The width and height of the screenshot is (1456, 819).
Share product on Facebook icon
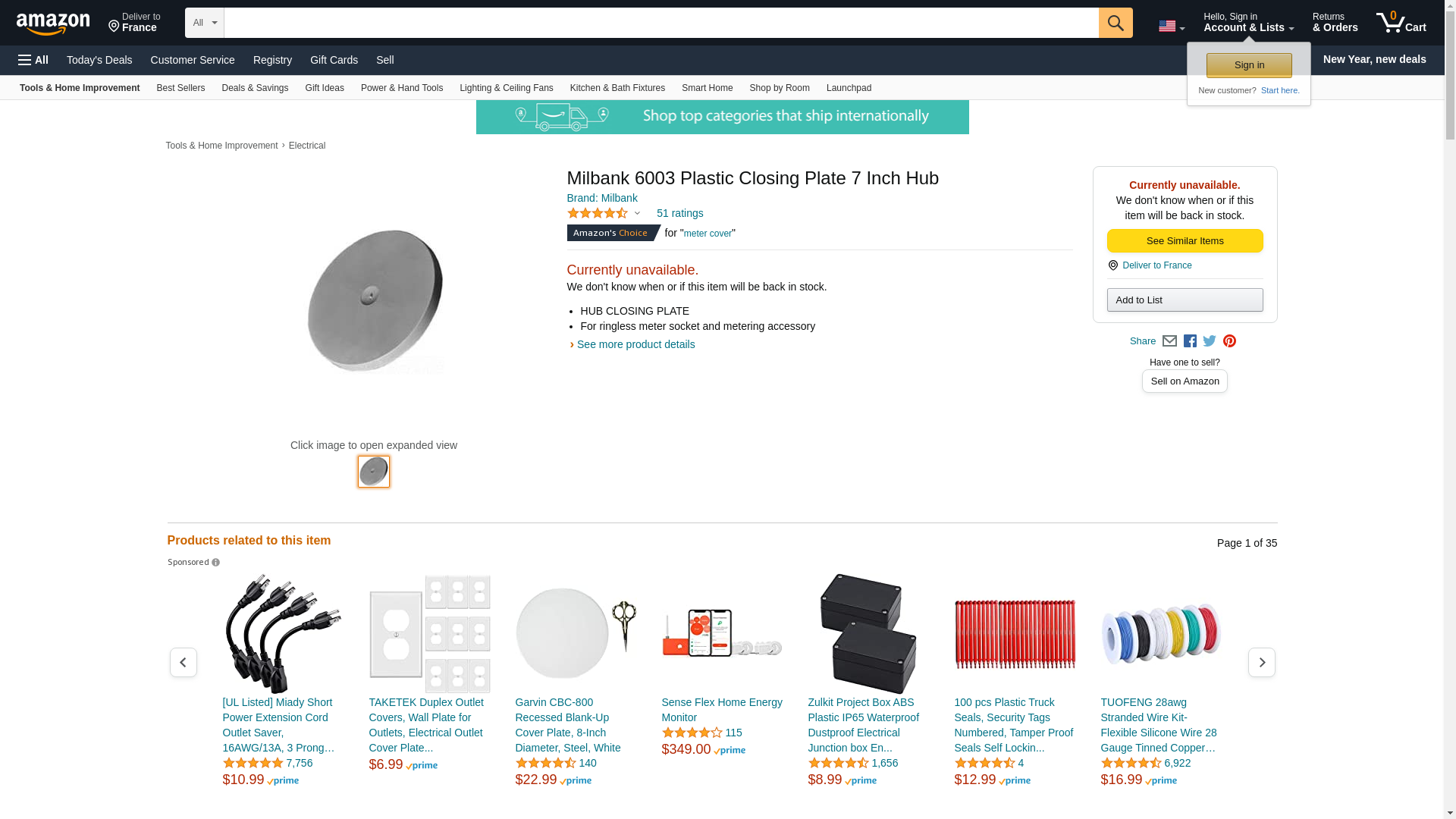click(x=1190, y=341)
